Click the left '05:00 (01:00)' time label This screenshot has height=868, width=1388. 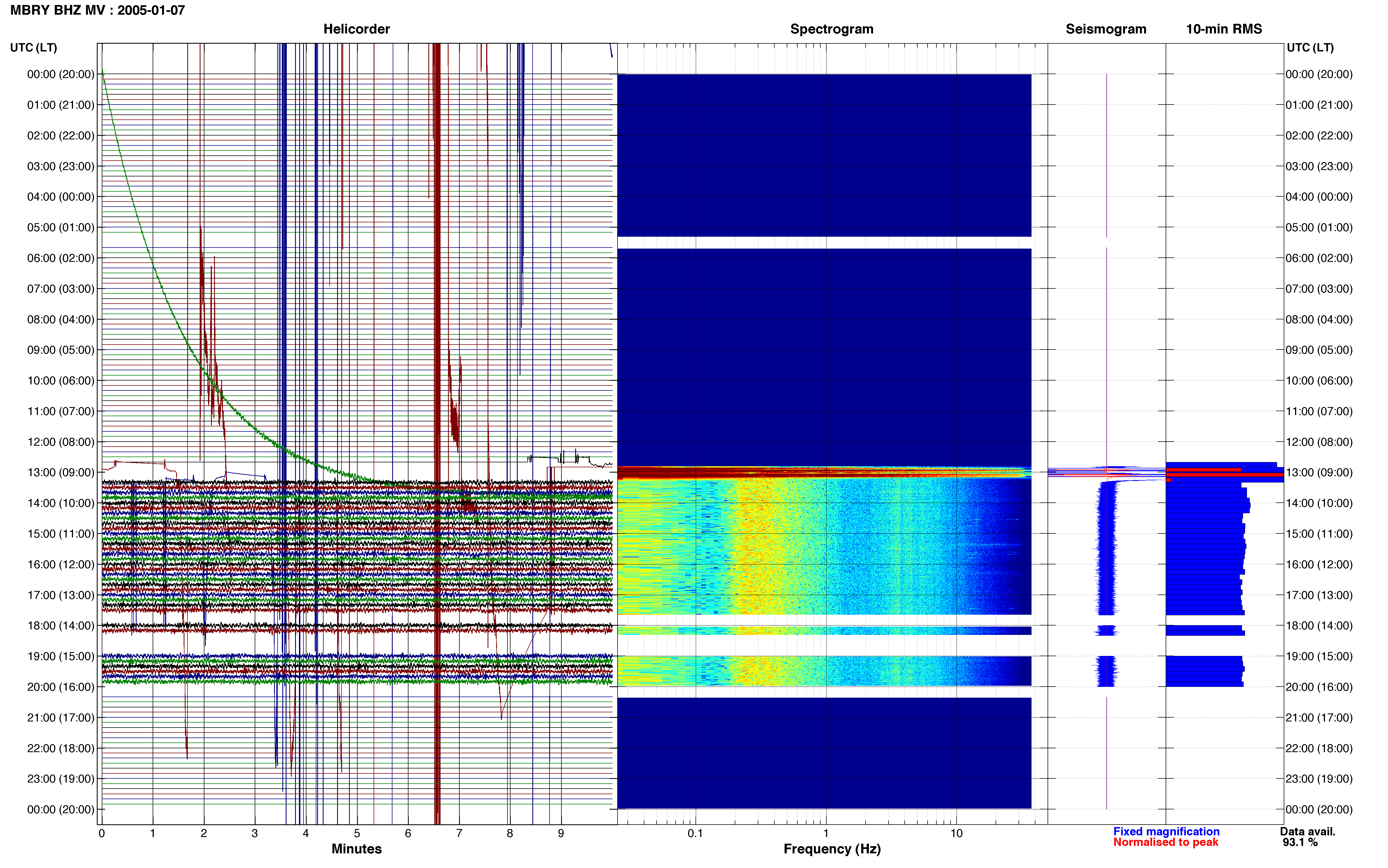coord(61,227)
